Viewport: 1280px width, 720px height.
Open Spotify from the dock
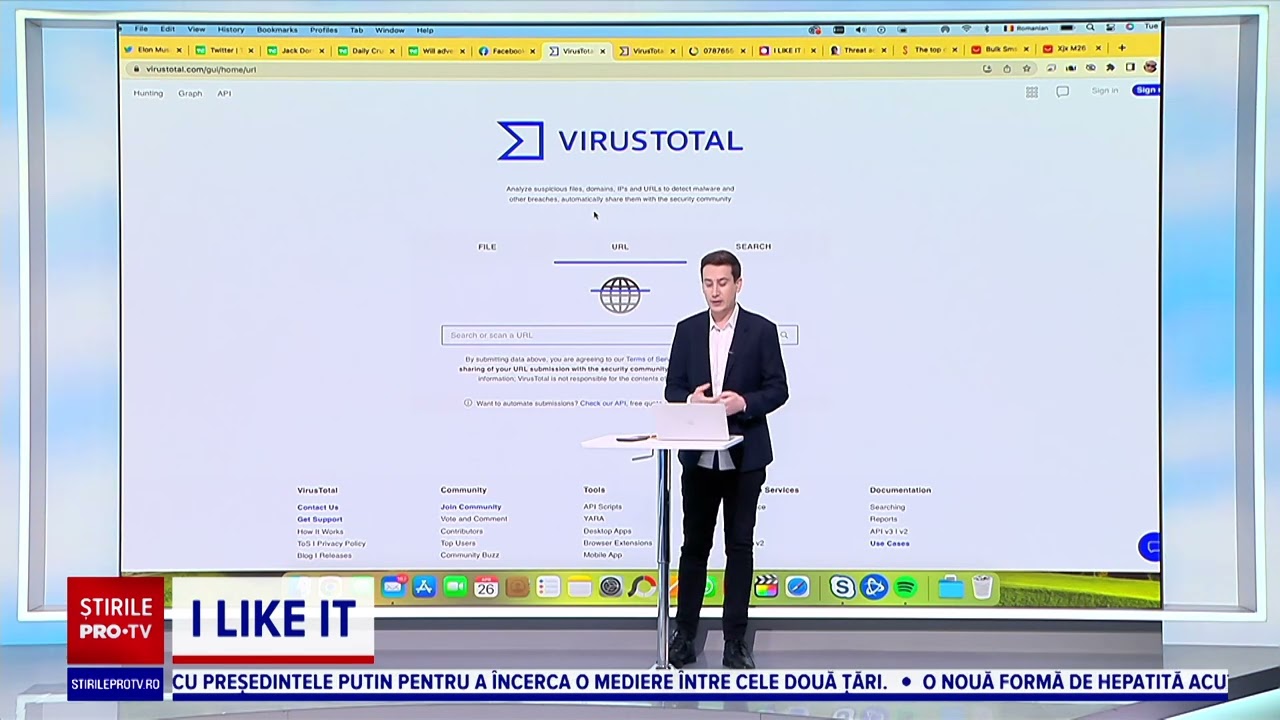pos(906,588)
